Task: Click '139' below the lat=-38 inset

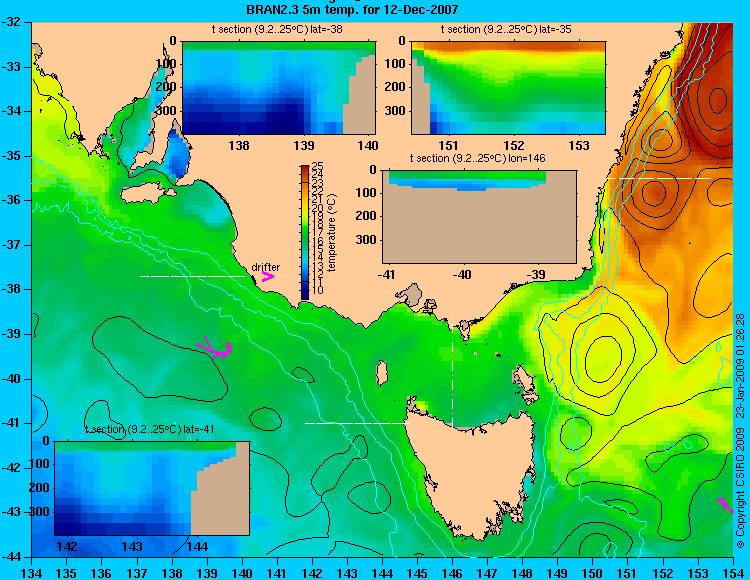Action: pos(304,145)
